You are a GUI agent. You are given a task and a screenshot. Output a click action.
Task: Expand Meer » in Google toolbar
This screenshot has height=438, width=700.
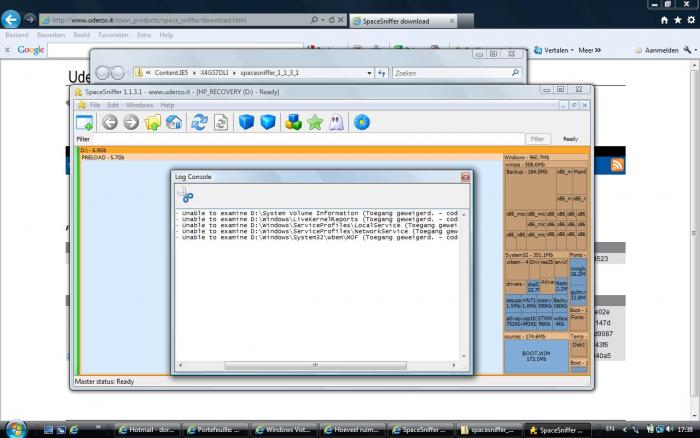pos(589,50)
